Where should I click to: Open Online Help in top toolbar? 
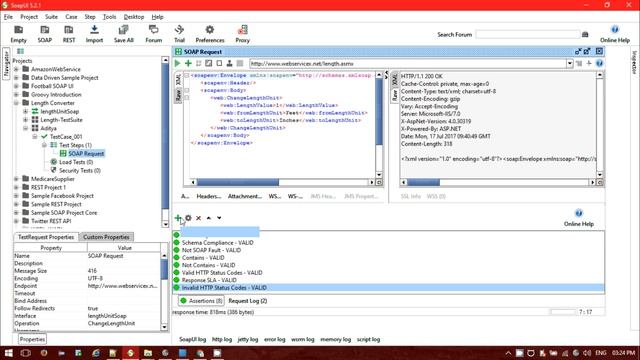(x=615, y=34)
